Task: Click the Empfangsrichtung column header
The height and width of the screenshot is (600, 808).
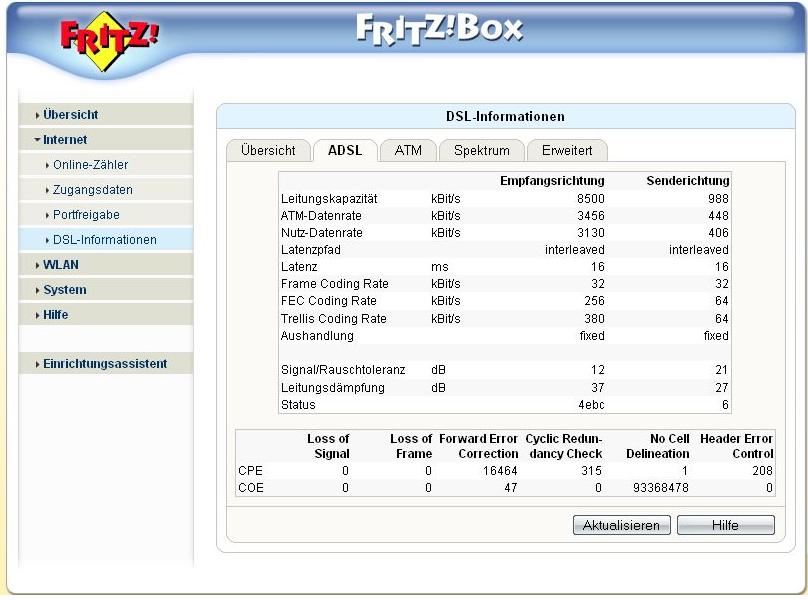Action: pos(552,181)
